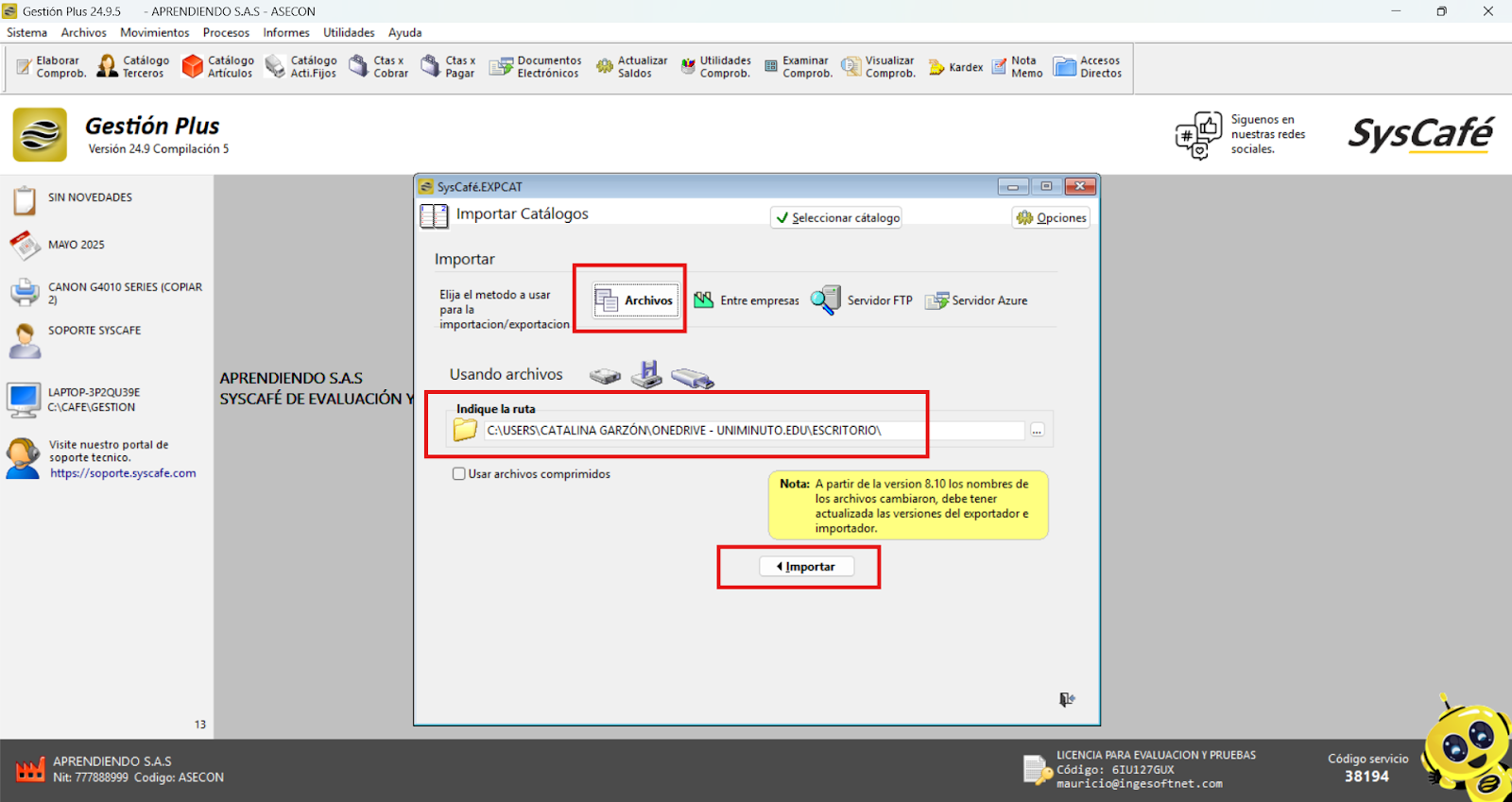Open Documentos Electrónicos tool

pos(535,67)
